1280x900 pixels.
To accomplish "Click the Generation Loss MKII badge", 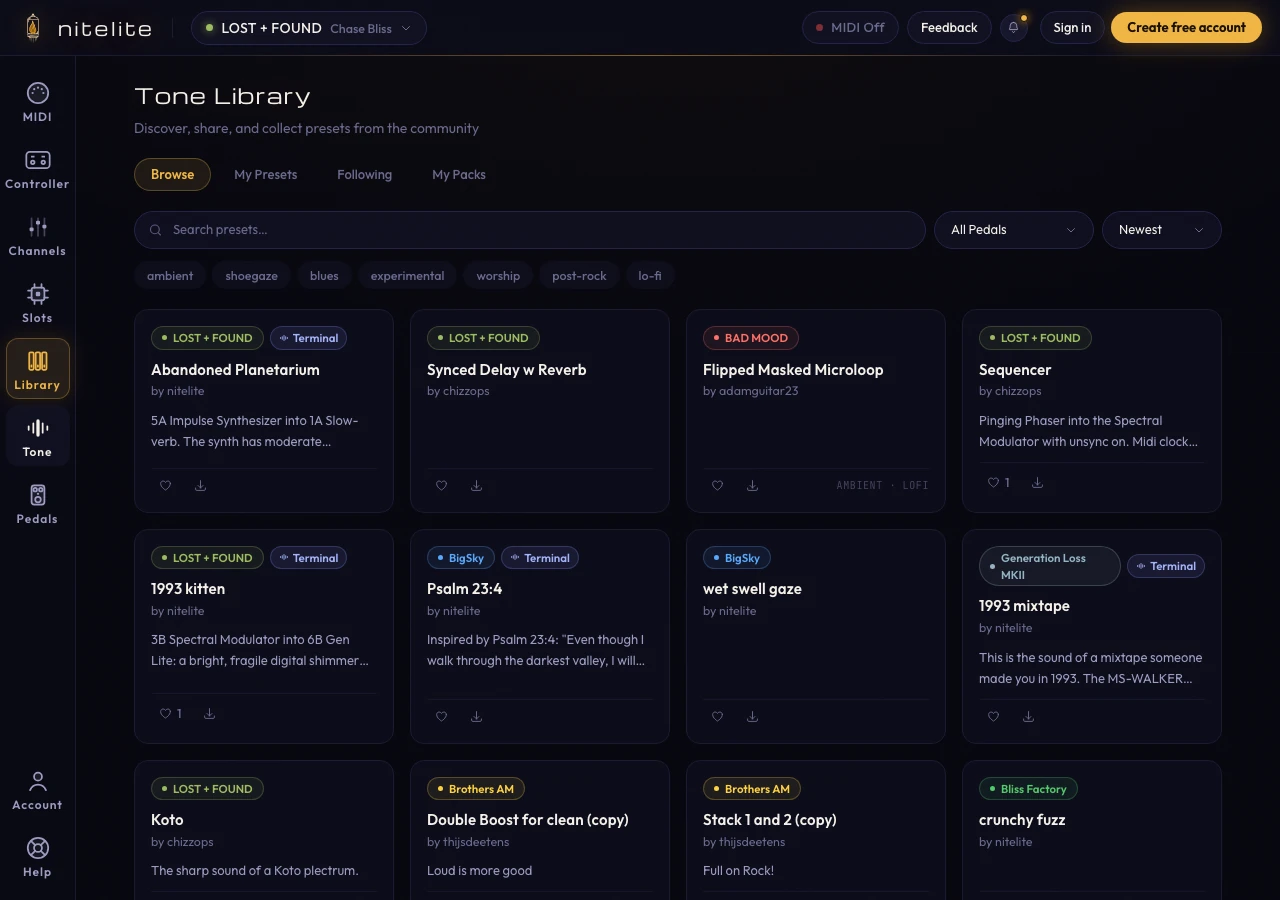I will tap(1050, 566).
